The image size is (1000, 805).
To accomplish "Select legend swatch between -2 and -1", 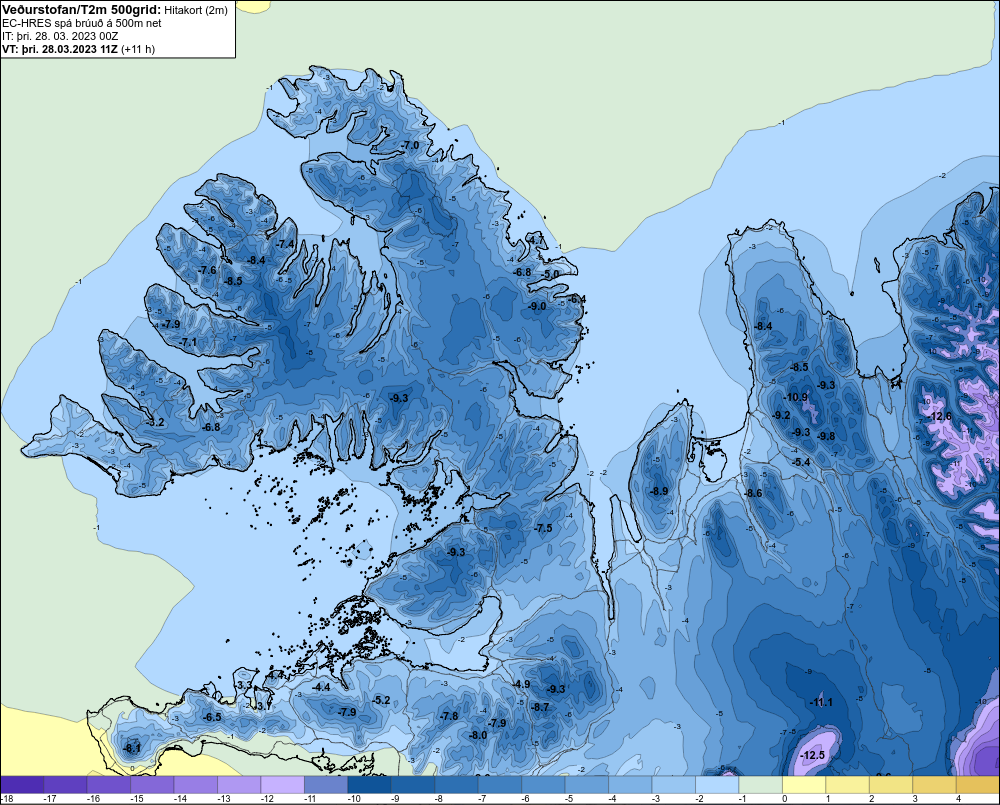I will click(x=716, y=785).
